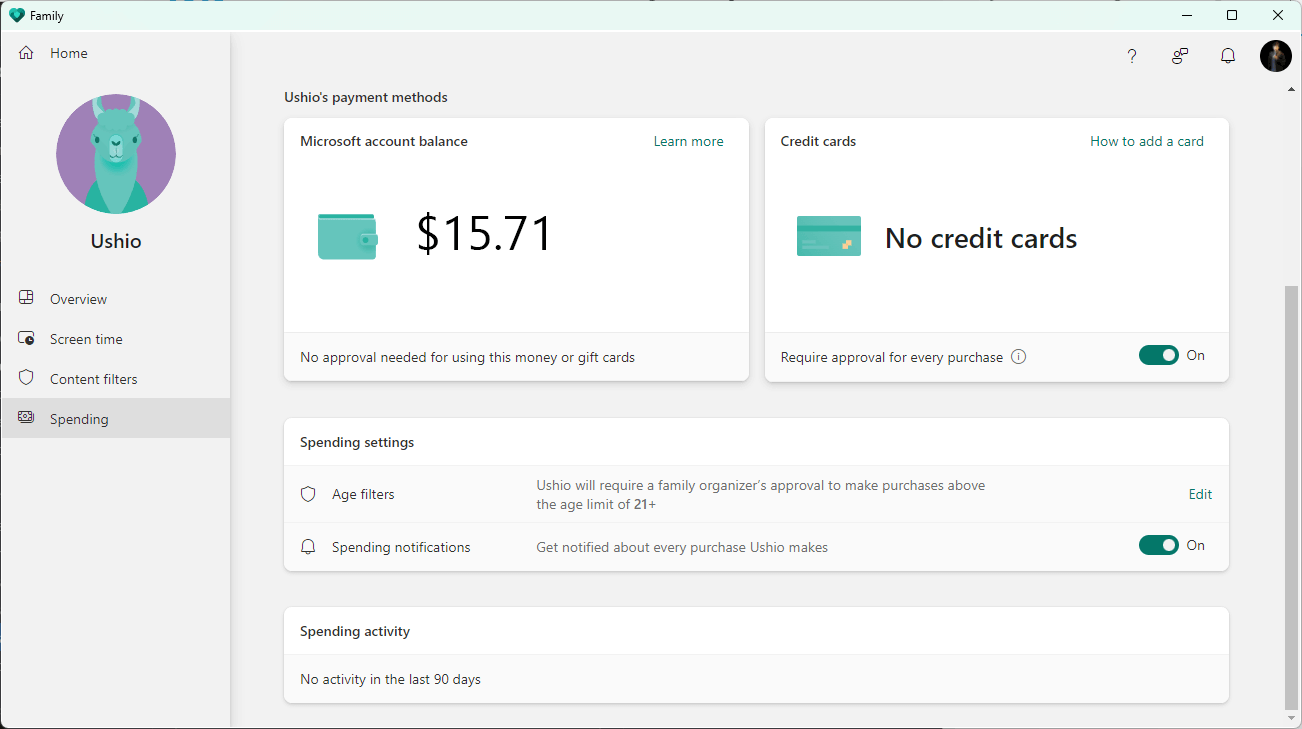This screenshot has height=729, width=1302.
Task: Click the scrollbar down arrow
Action: (x=1291, y=719)
